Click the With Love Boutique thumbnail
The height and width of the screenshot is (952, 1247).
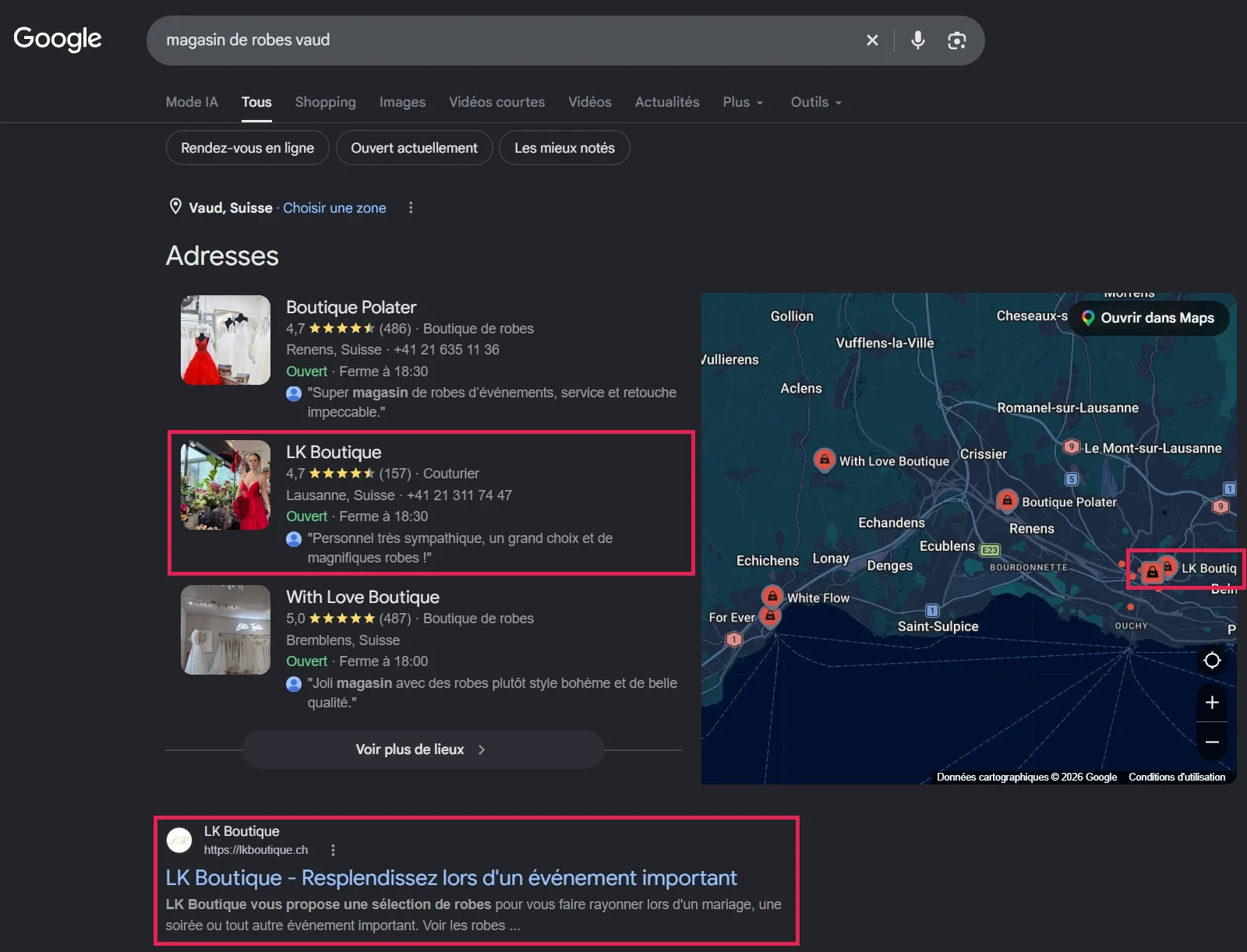pyautogui.click(x=225, y=629)
